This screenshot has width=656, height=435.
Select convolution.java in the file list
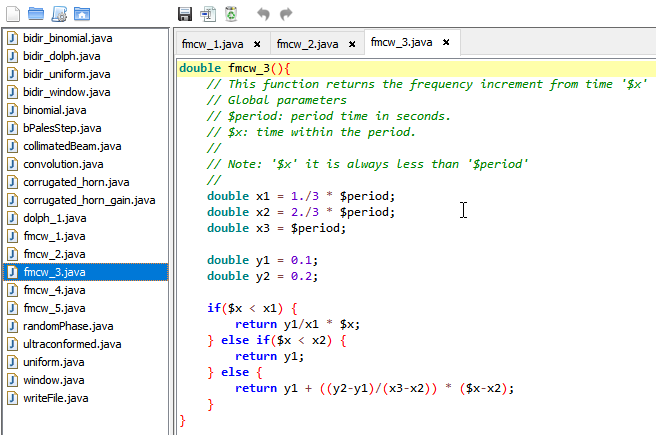point(62,164)
